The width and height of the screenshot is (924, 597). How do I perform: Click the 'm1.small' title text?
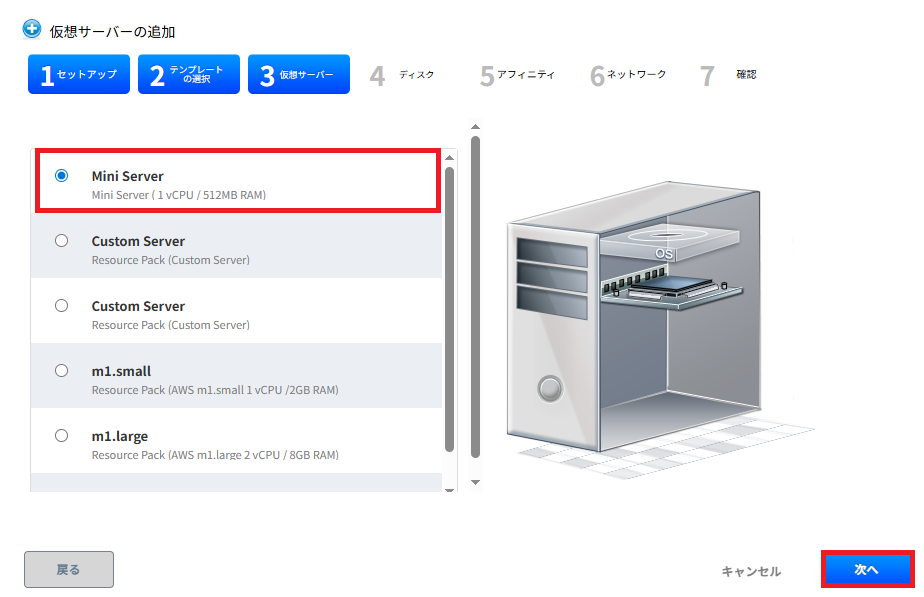click(121, 371)
